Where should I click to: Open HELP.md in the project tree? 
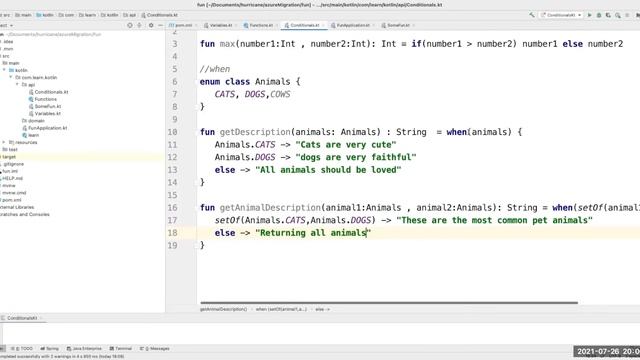point(12,178)
